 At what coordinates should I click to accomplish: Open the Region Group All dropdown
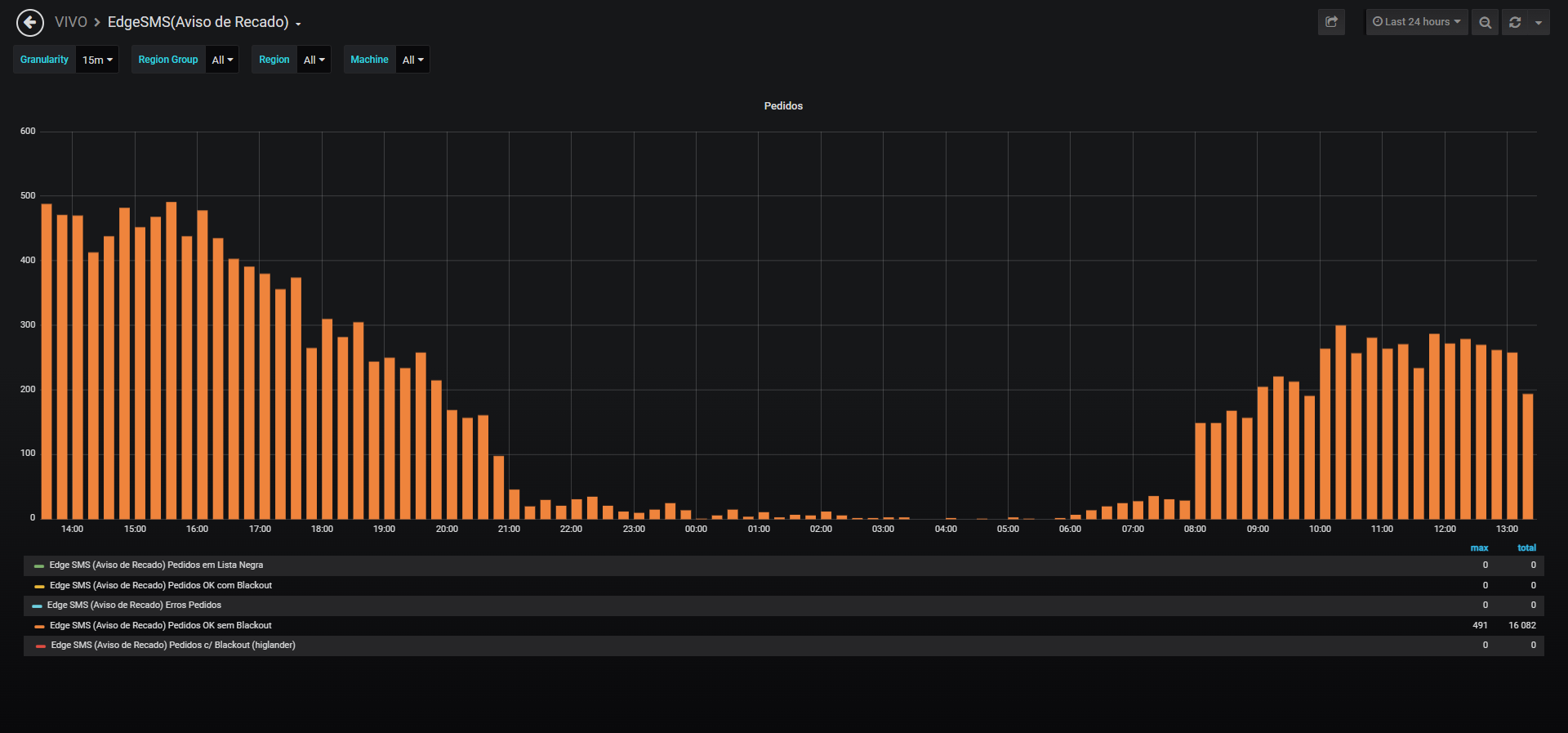tap(222, 60)
